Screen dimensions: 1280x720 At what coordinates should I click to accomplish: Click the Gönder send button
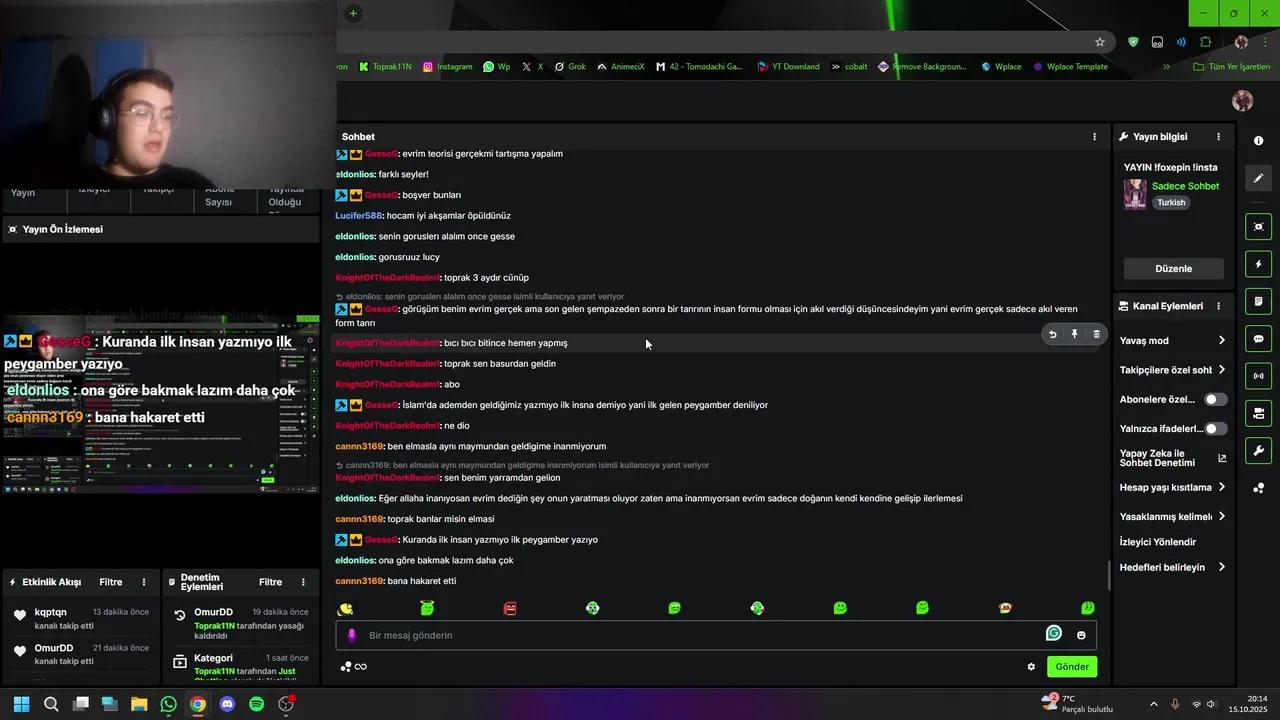tap(1072, 667)
